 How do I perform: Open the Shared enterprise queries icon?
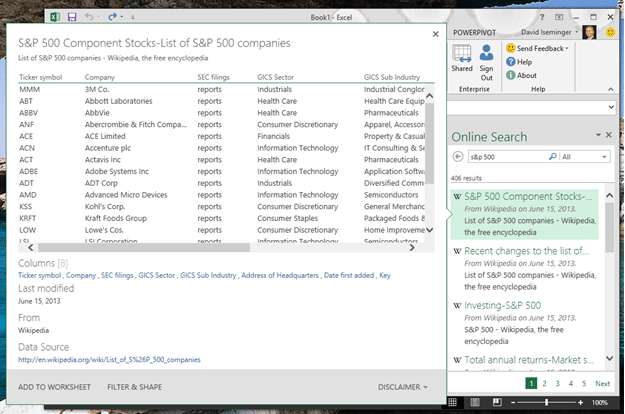[x=462, y=58]
